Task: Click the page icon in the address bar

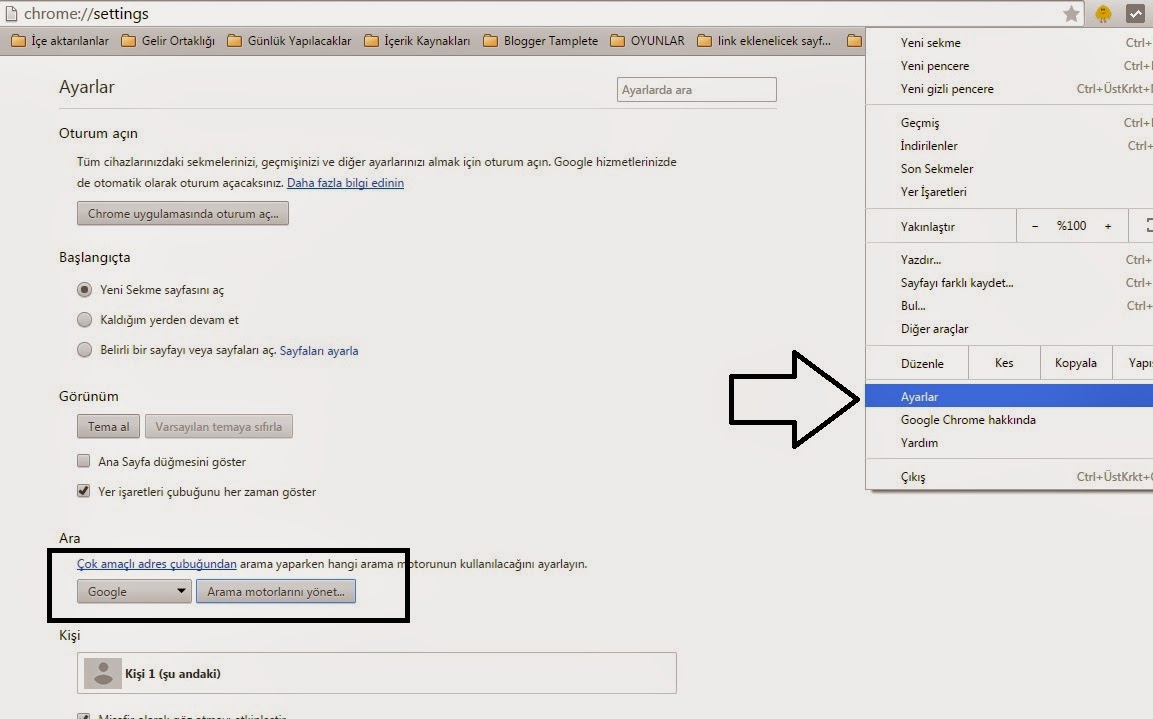Action: click(x=11, y=13)
